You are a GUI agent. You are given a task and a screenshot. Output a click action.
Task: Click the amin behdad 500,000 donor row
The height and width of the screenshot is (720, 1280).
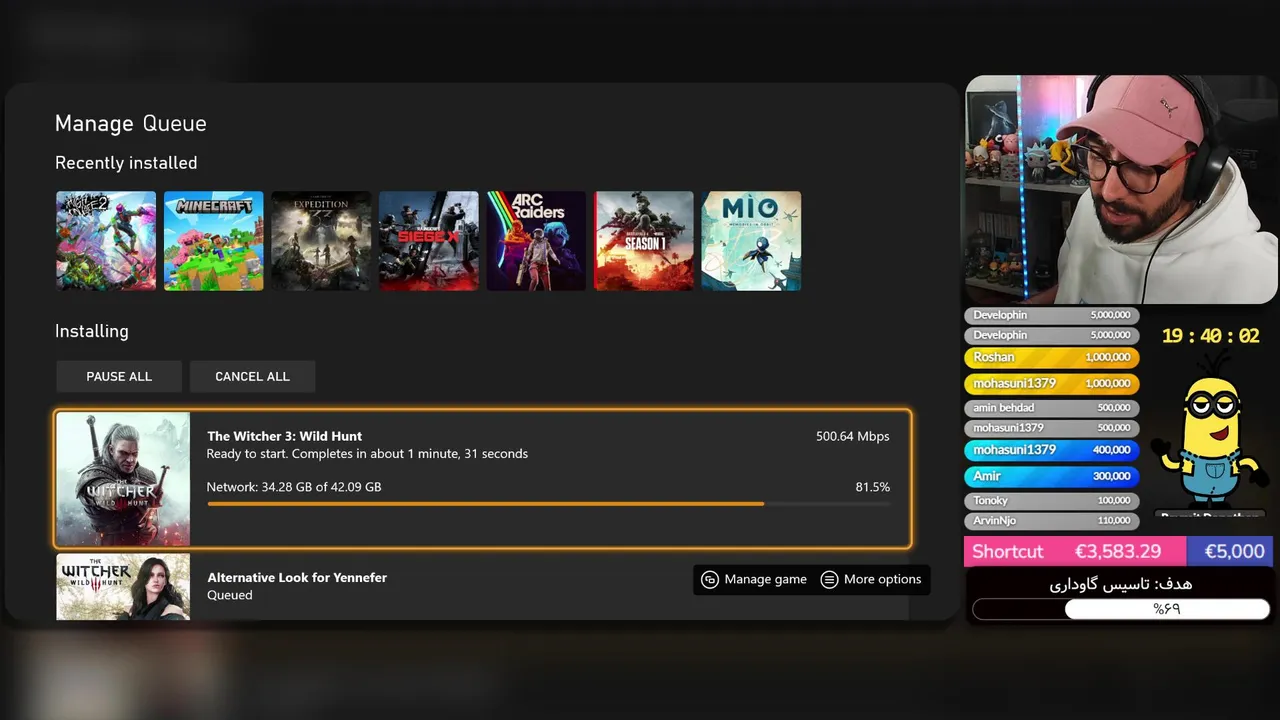click(1052, 408)
